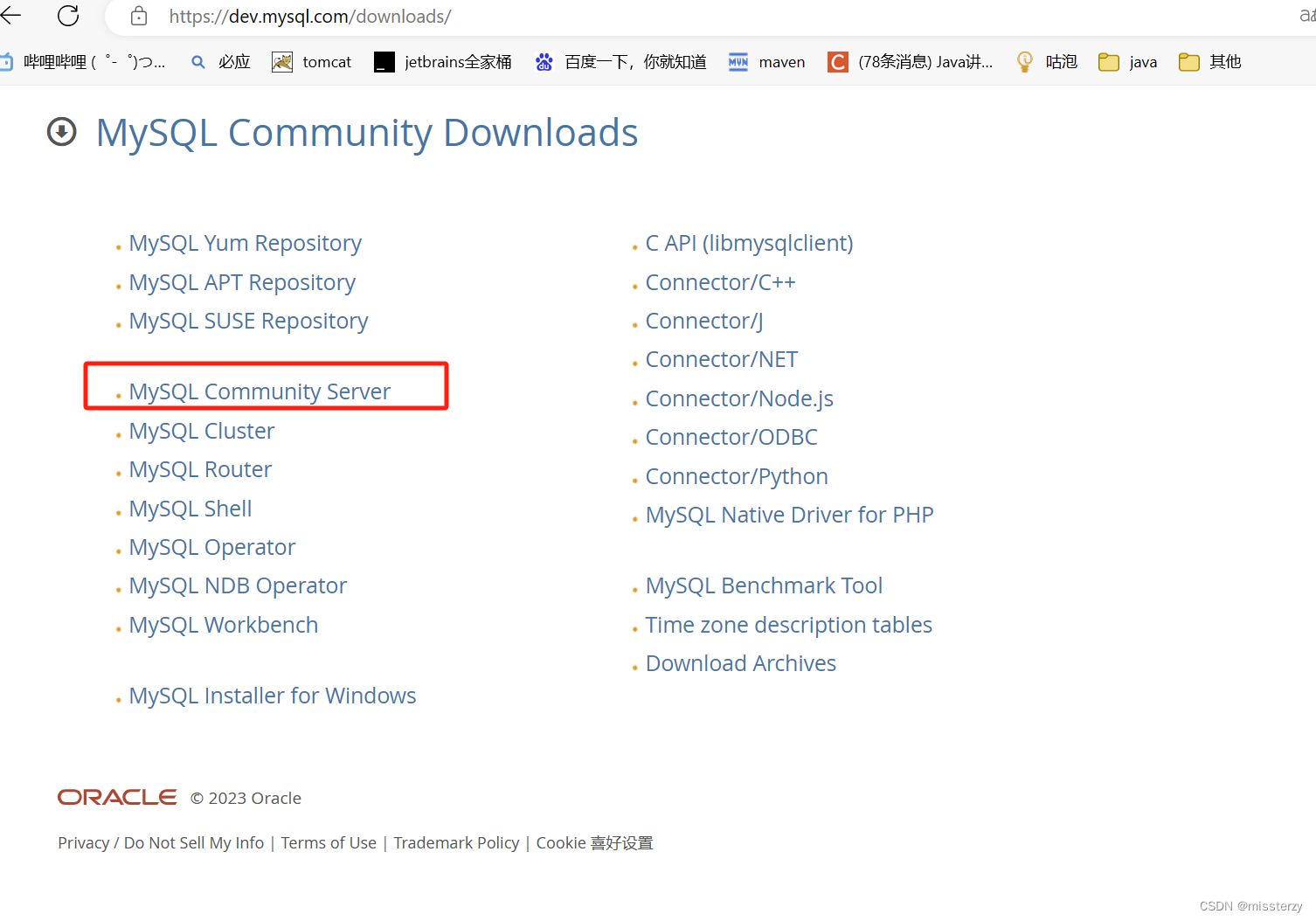Open the tomcat bookmark

[x=312, y=62]
